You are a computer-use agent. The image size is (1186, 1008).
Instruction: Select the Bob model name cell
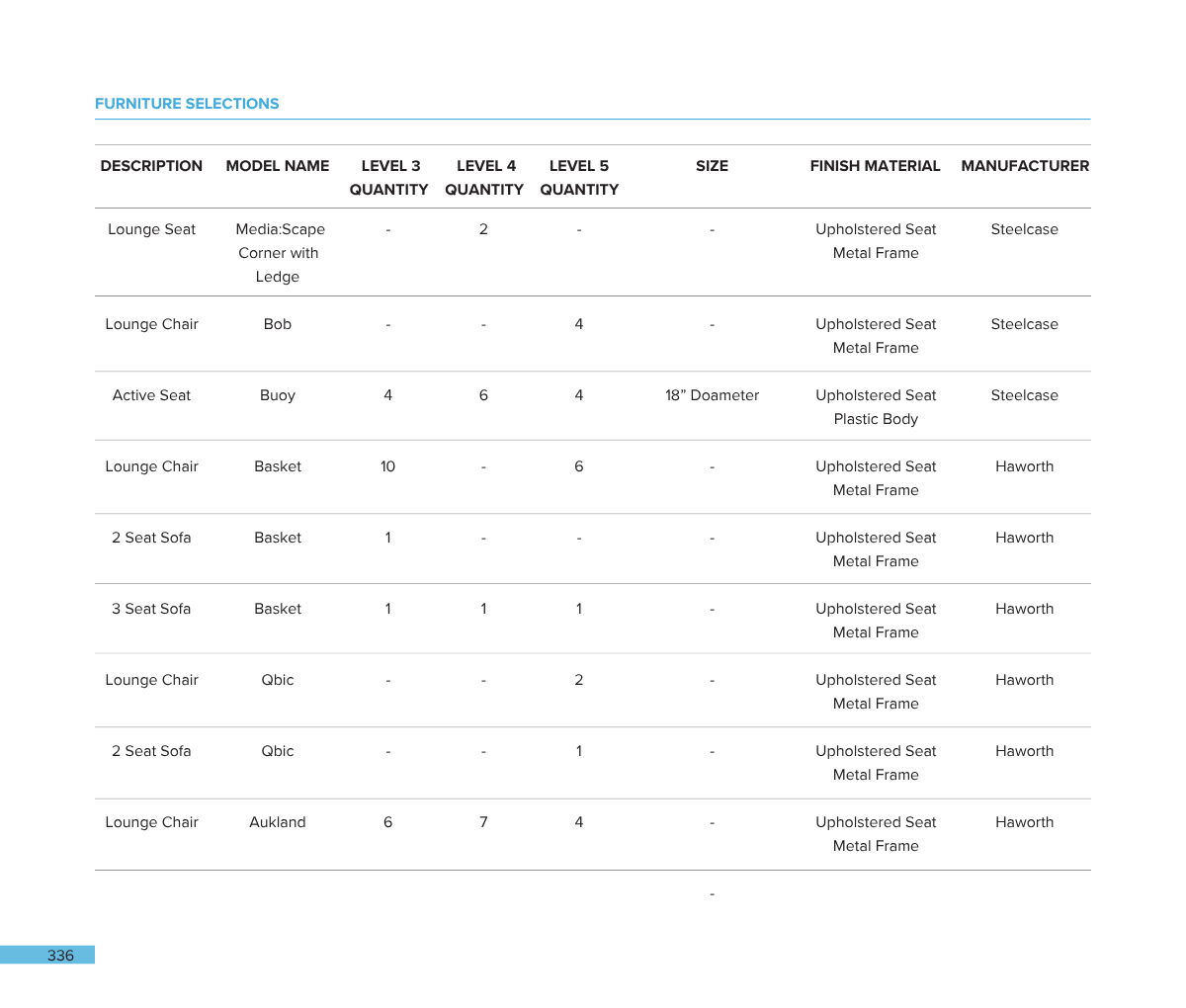pos(278,324)
